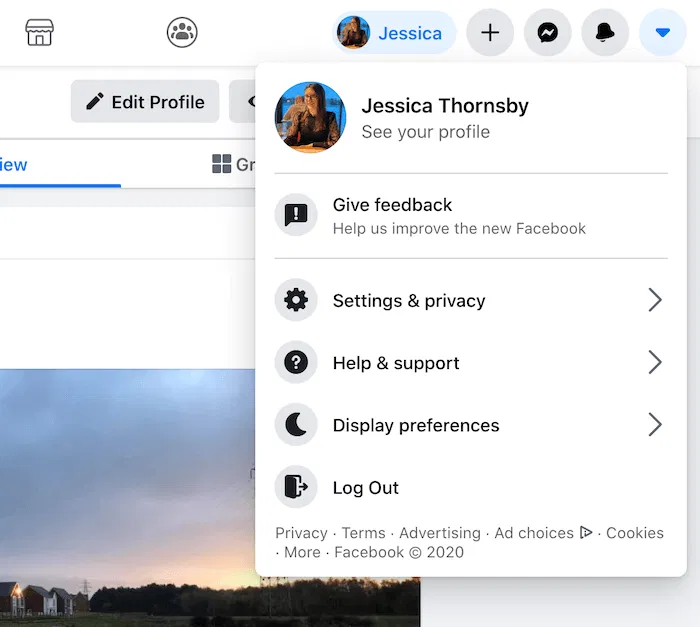
Task: Click Jessica Thornsby's profile picture in menu
Action: pos(310,118)
